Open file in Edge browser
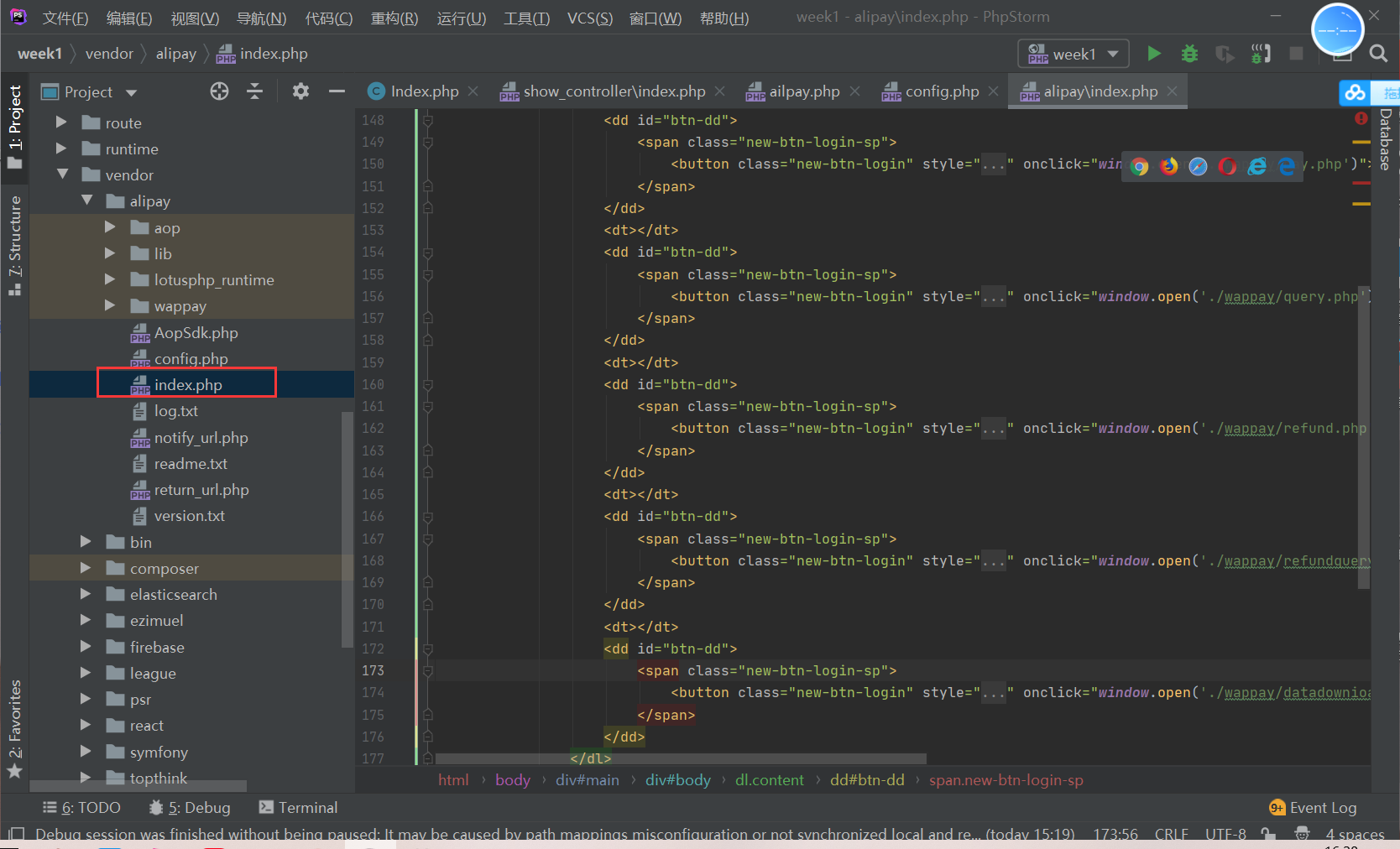 tap(1286, 166)
